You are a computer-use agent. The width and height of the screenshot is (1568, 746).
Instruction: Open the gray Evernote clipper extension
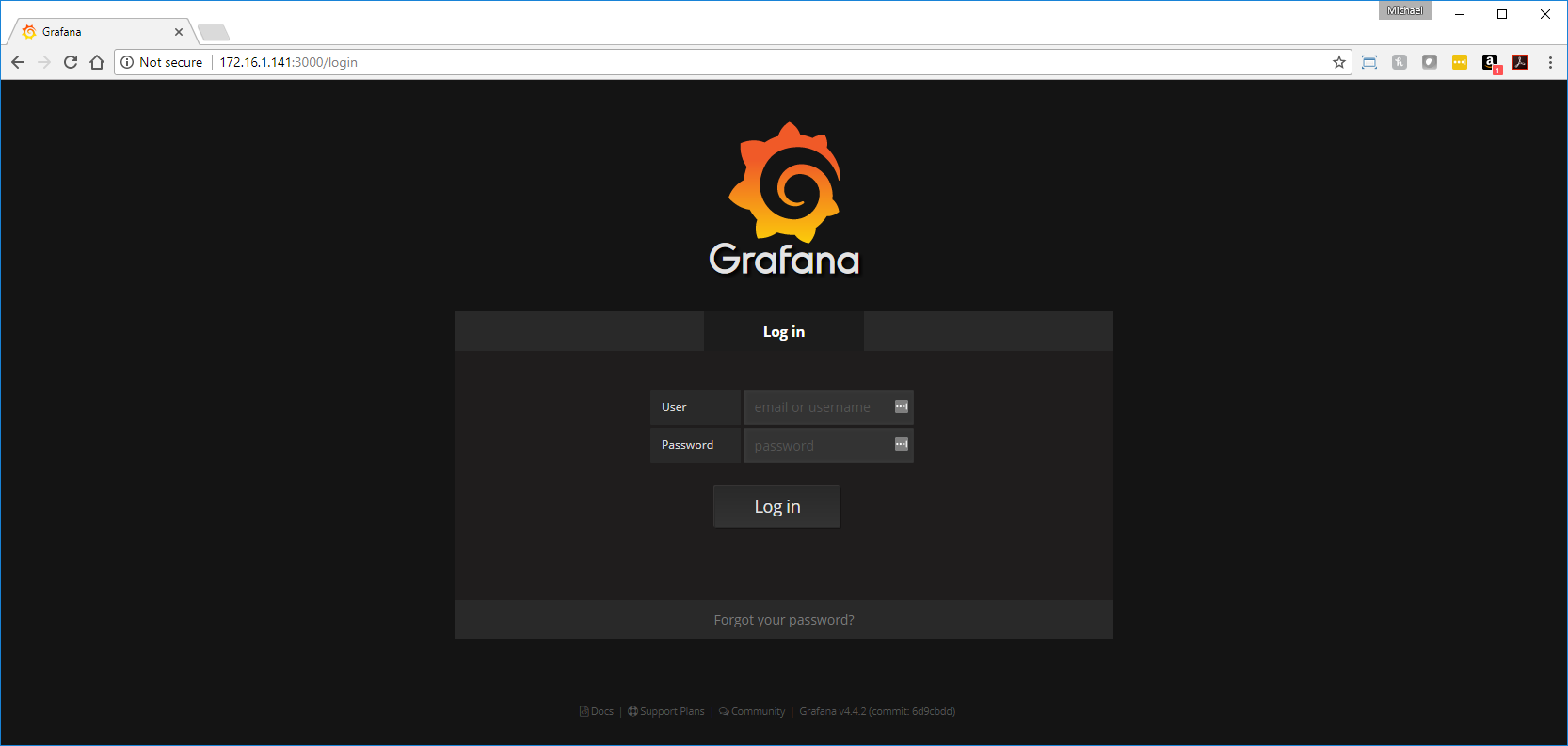[1430, 62]
